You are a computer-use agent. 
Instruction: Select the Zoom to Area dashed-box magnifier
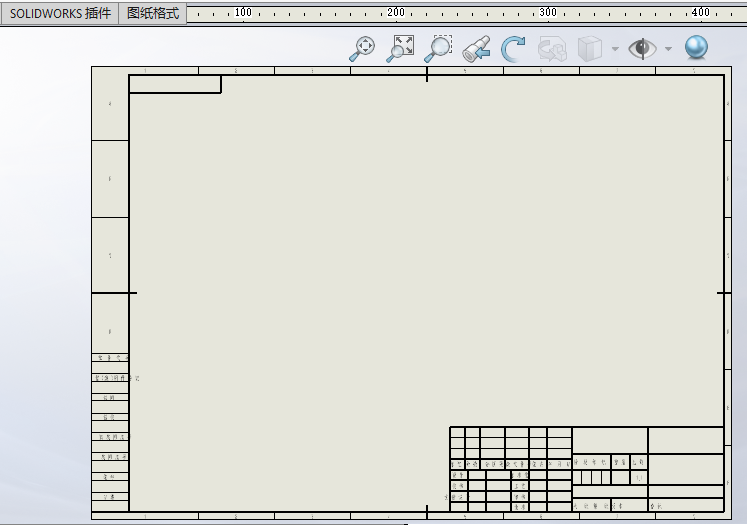[x=438, y=48]
